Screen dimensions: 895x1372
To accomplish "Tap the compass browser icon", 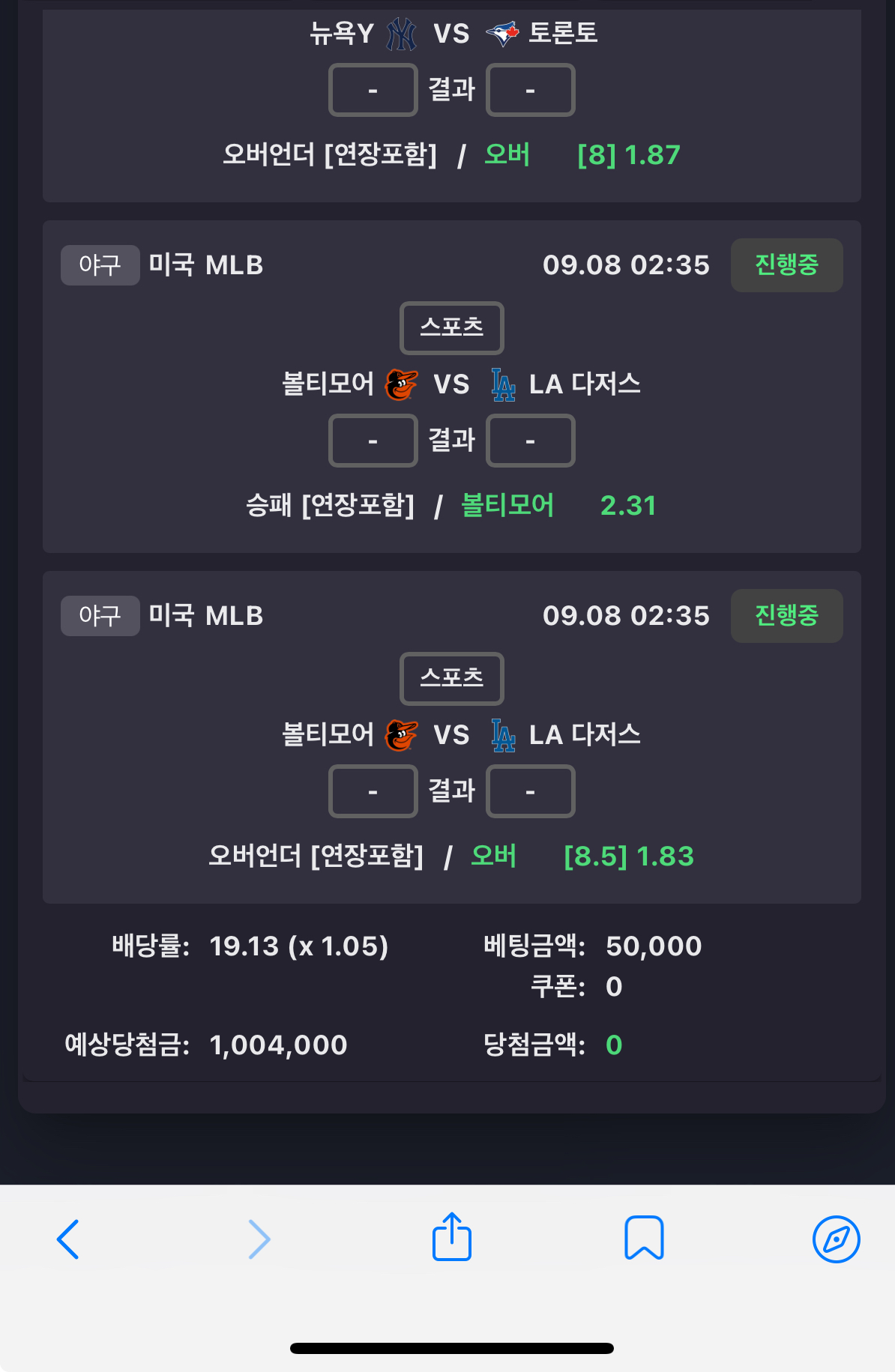I will tap(836, 1239).
